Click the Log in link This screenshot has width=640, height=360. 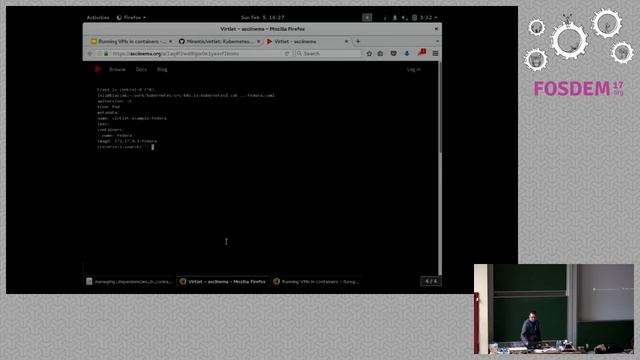click(x=413, y=69)
